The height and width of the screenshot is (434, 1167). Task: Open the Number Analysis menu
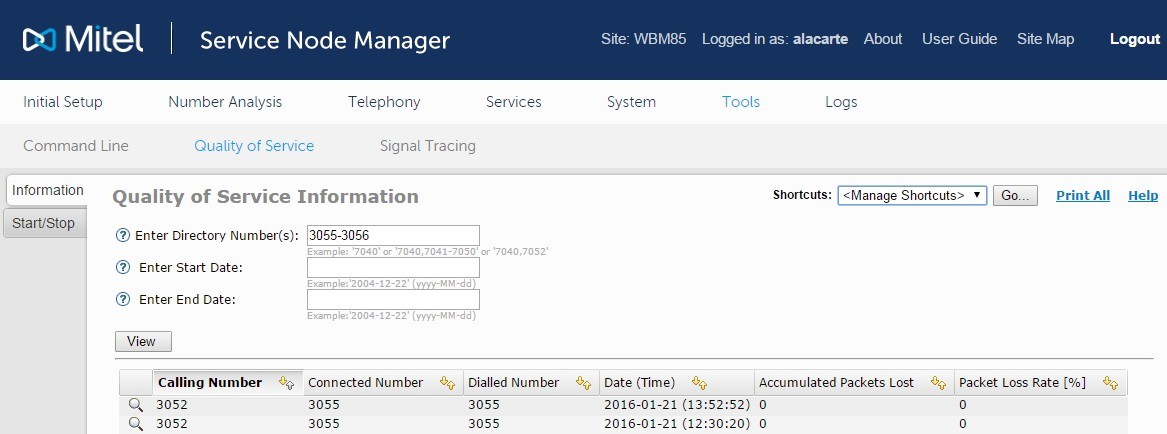pyautogui.click(x=225, y=102)
